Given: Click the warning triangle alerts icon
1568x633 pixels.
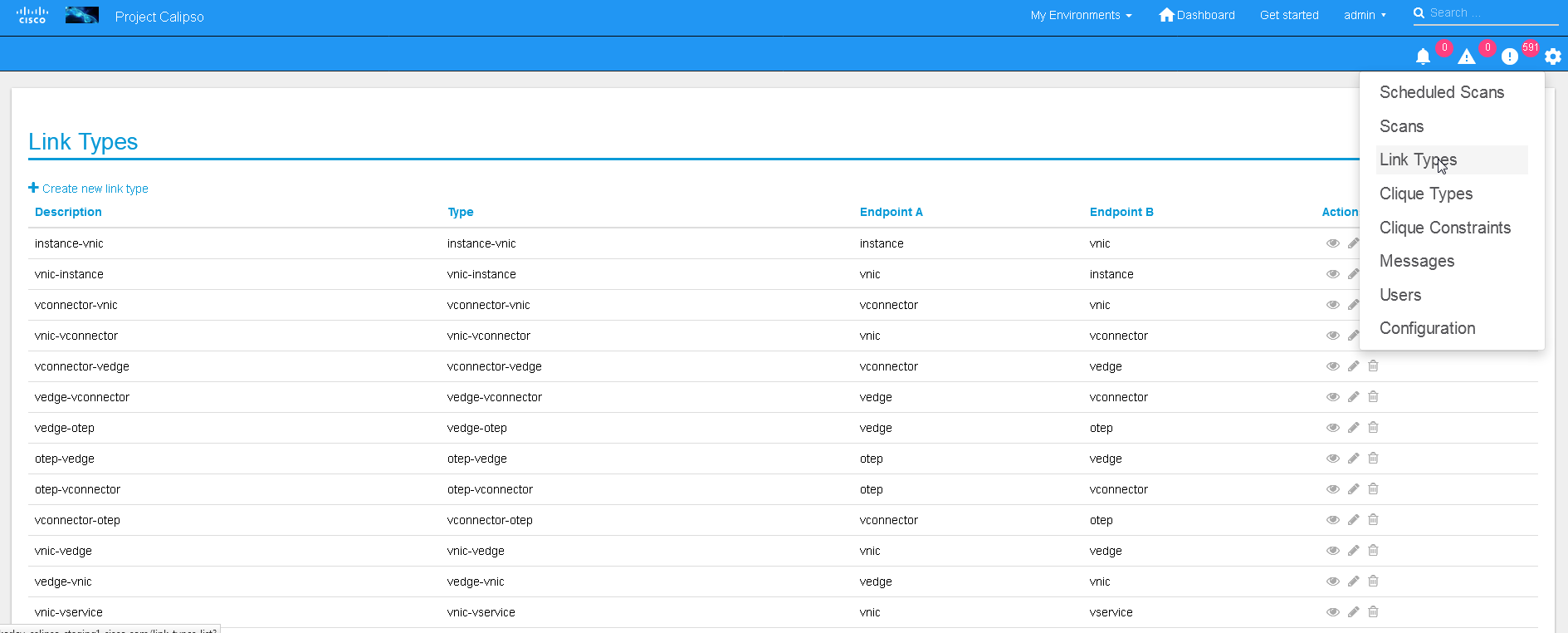Looking at the screenshot, I should (1466, 56).
